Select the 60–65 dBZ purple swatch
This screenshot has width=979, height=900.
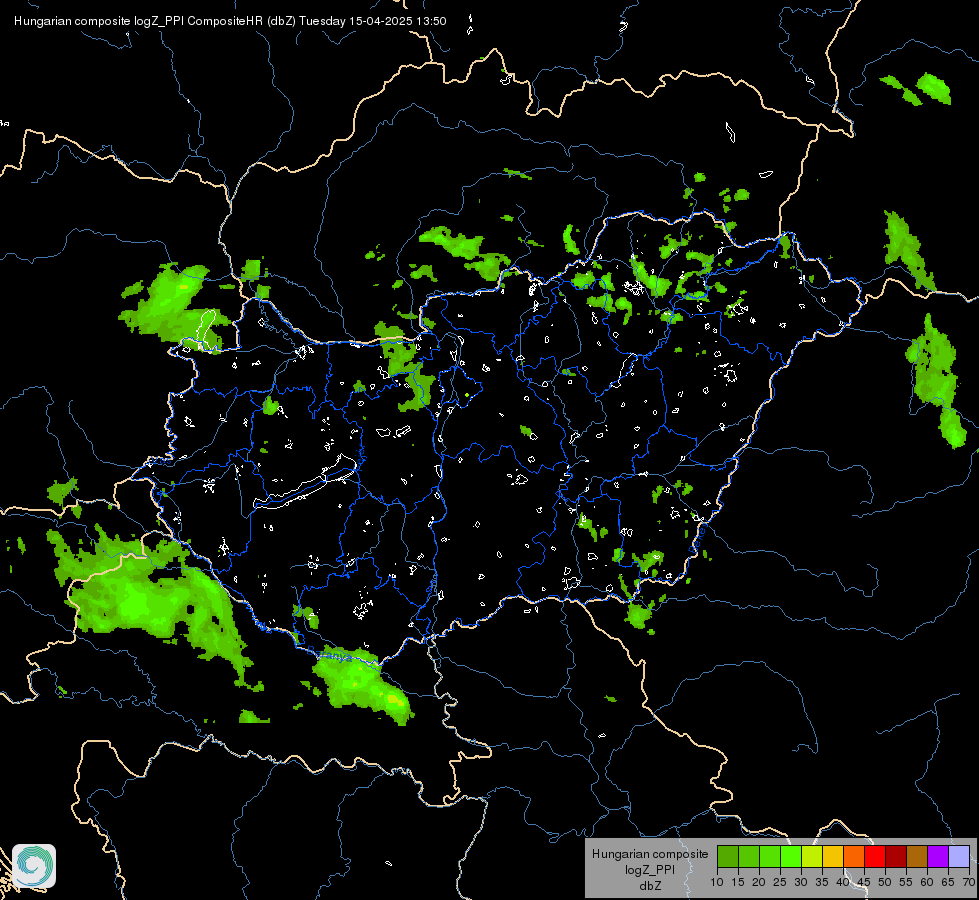938,856
